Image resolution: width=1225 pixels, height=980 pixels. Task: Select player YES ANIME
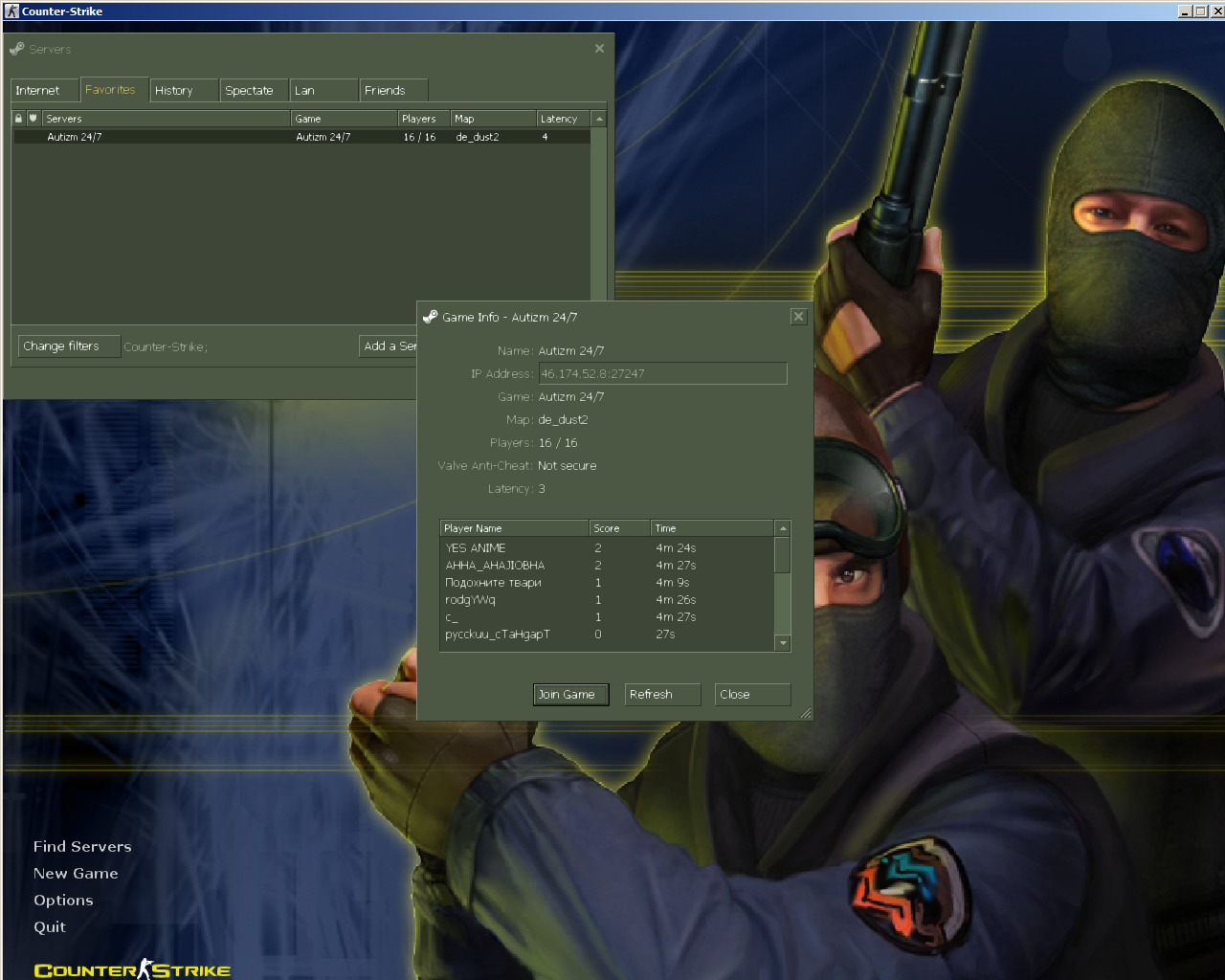click(x=607, y=548)
